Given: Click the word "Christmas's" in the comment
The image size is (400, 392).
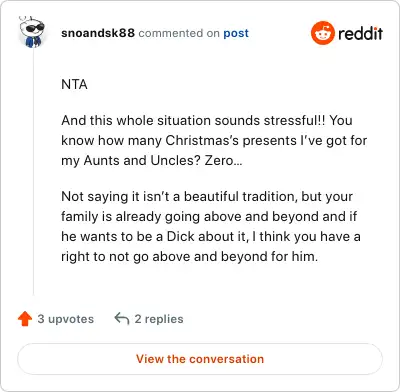Looking at the screenshot, I should tap(202, 141).
